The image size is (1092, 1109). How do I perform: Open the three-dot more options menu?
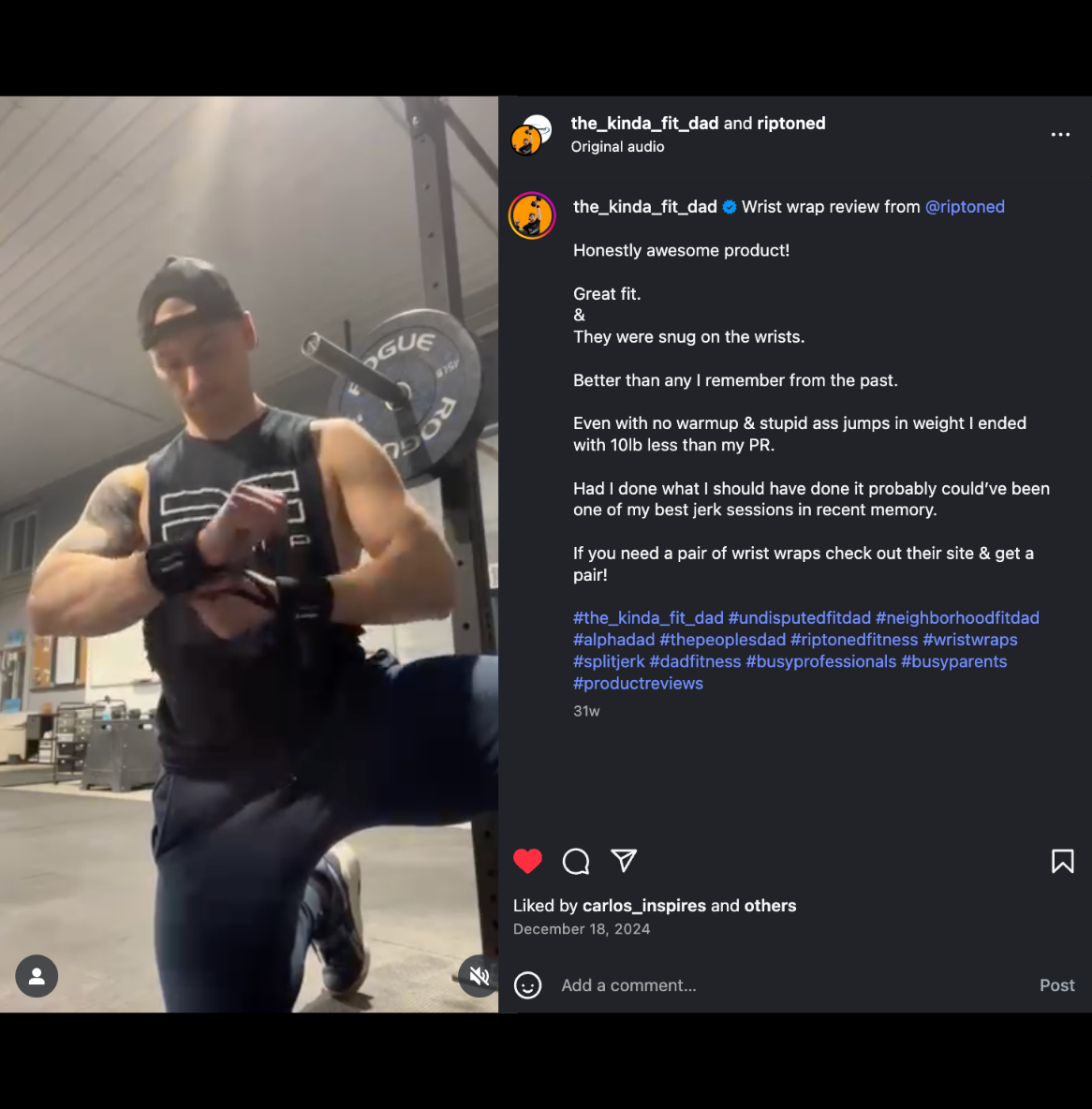point(1060,135)
